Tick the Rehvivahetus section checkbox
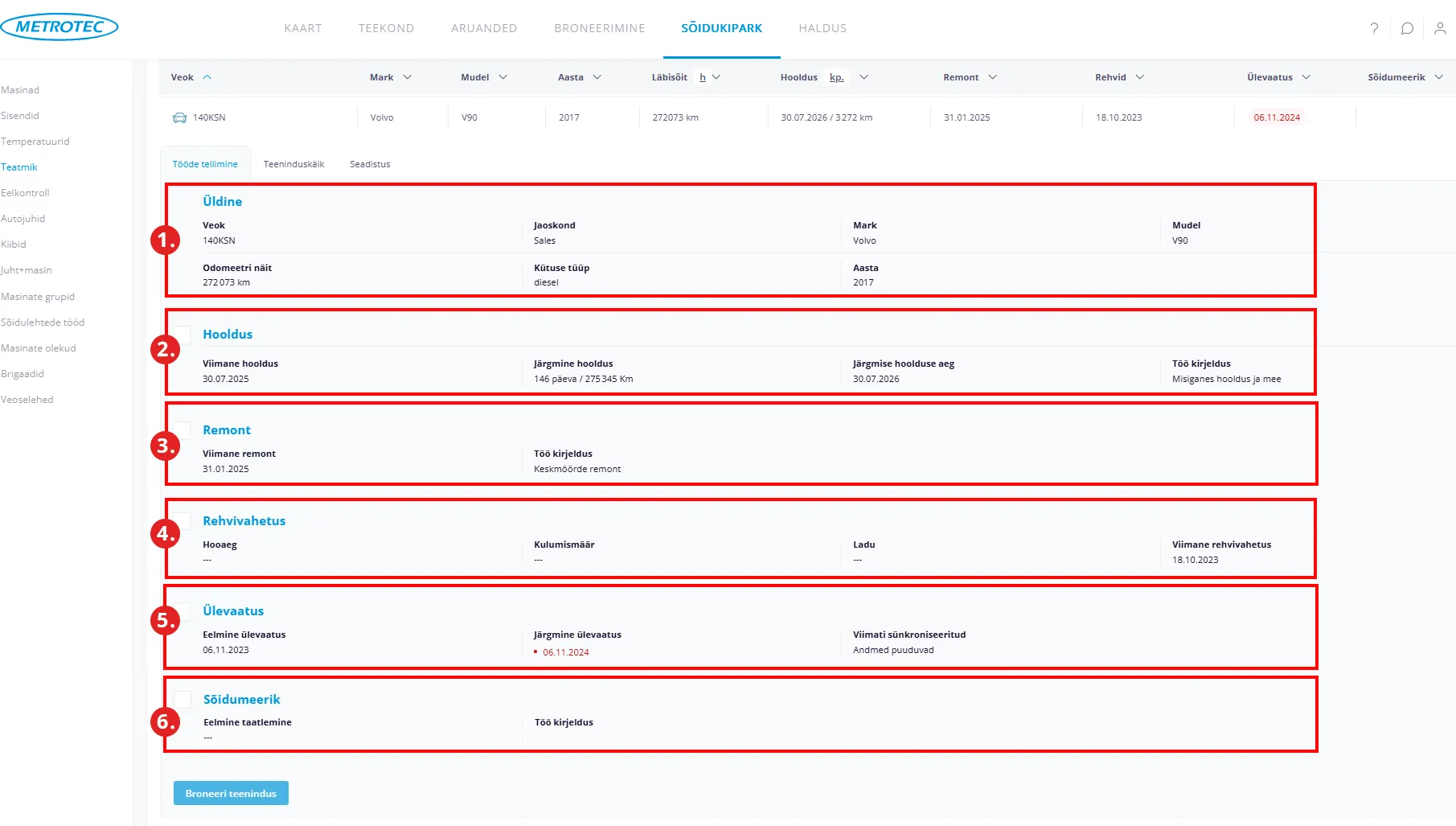Image resolution: width=1456 pixels, height=826 pixels. (x=183, y=521)
